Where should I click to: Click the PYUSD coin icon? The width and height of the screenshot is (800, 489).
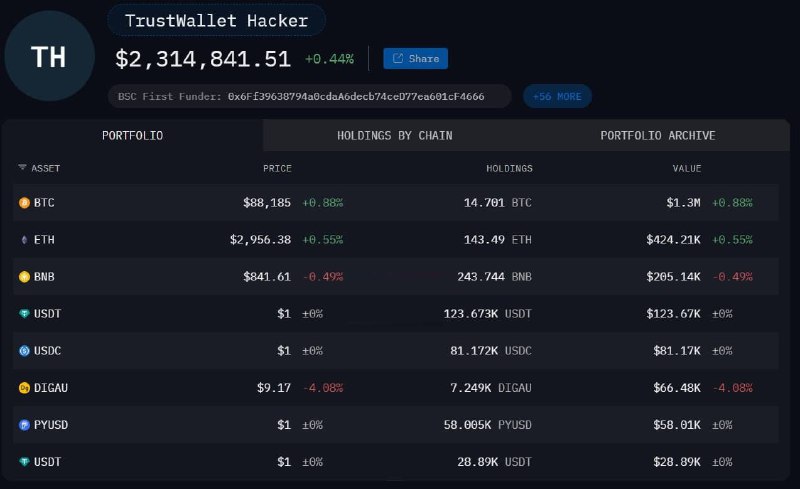tap(24, 425)
